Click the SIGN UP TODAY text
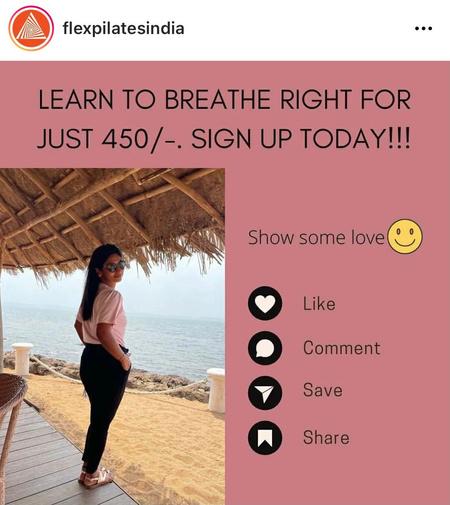This screenshot has height=505, width=450. 301,139
